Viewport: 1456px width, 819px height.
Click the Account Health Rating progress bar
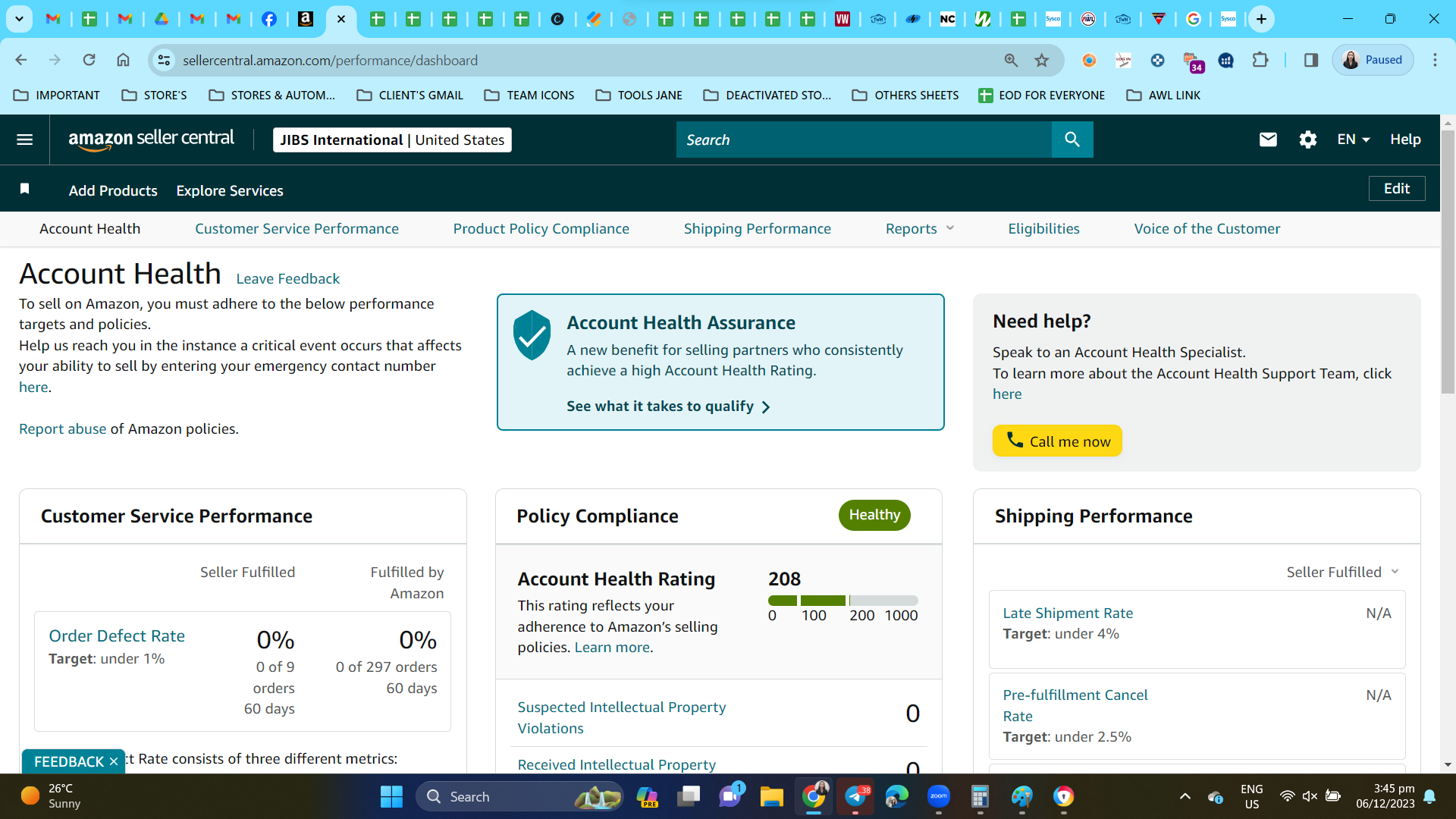point(843,601)
